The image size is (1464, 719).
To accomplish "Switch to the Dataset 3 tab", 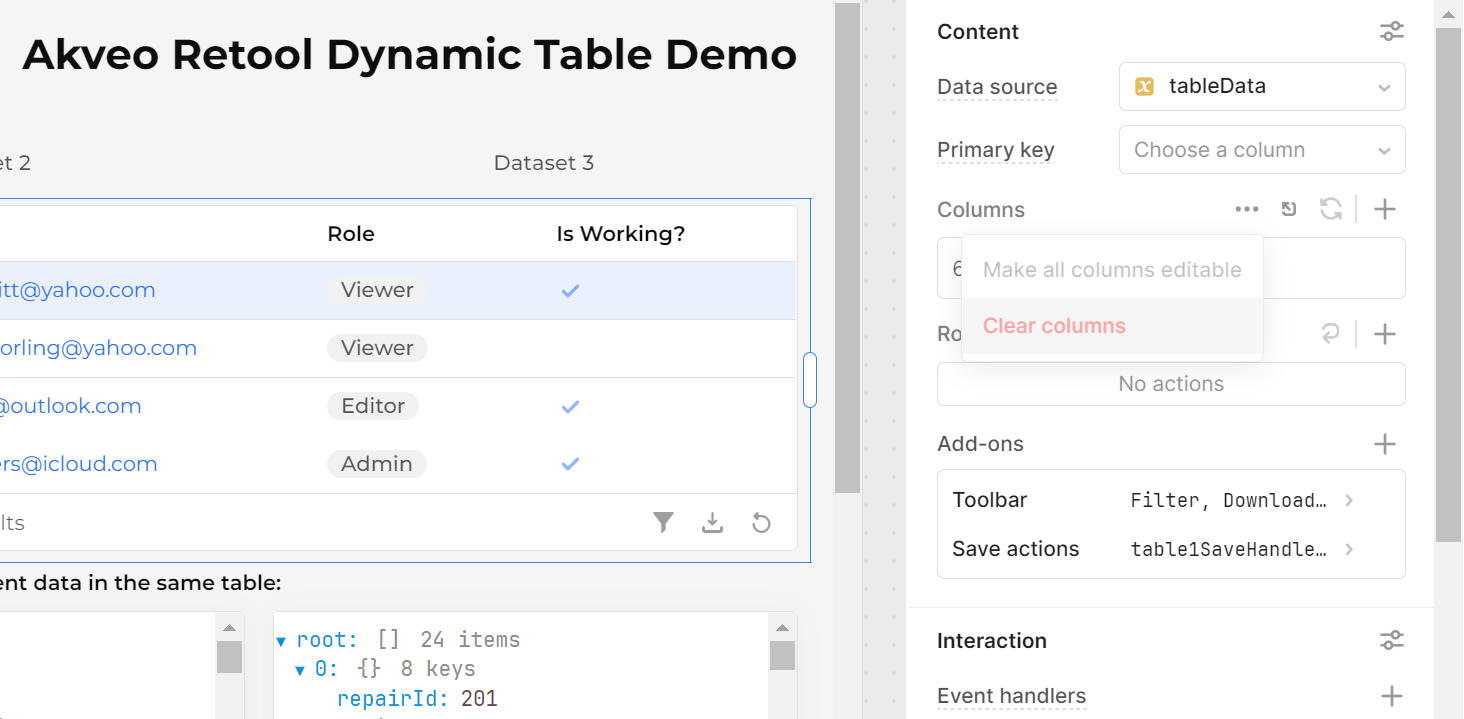I will (544, 163).
